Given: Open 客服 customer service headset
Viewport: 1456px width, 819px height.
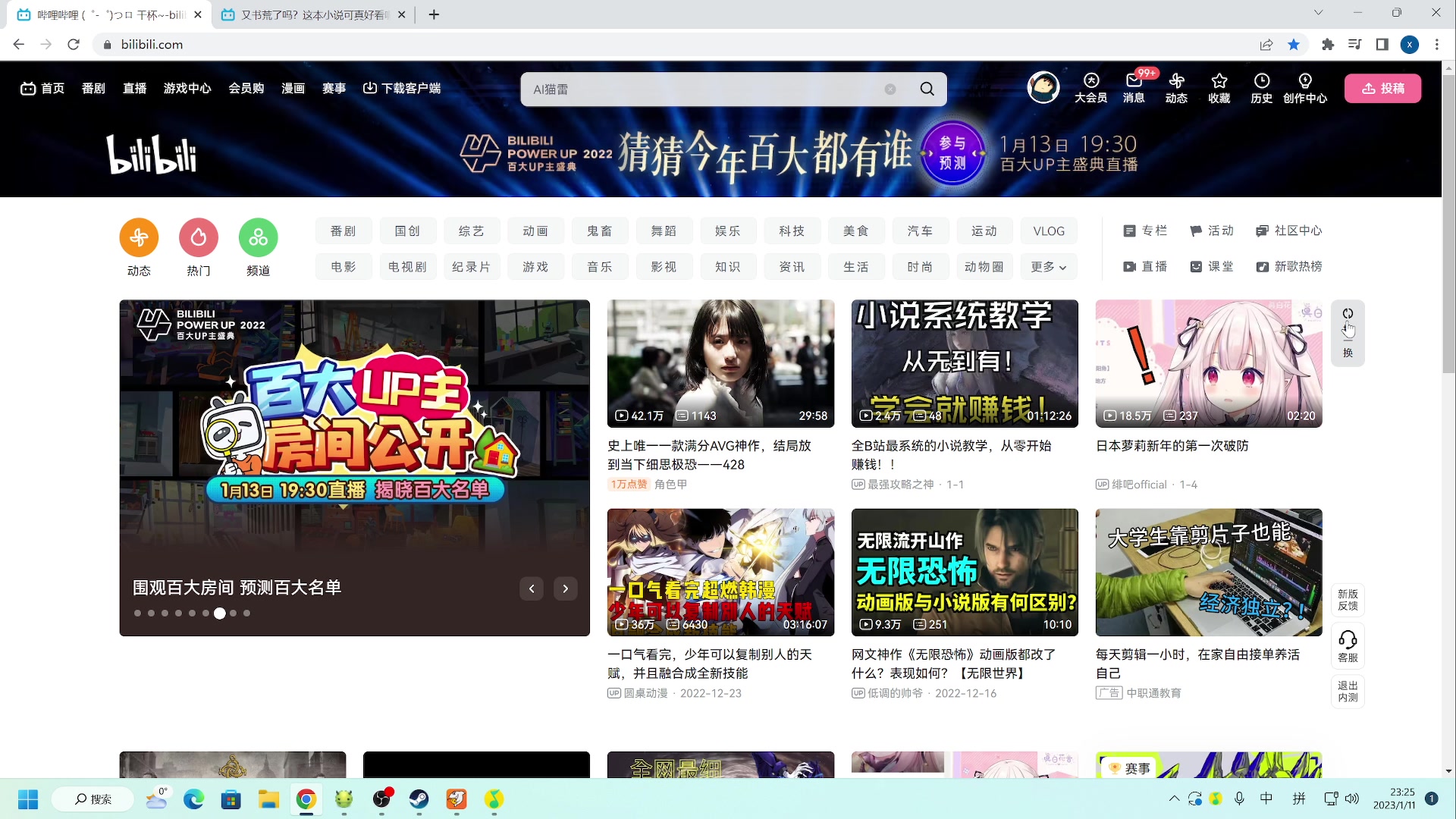Looking at the screenshot, I should [1348, 645].
